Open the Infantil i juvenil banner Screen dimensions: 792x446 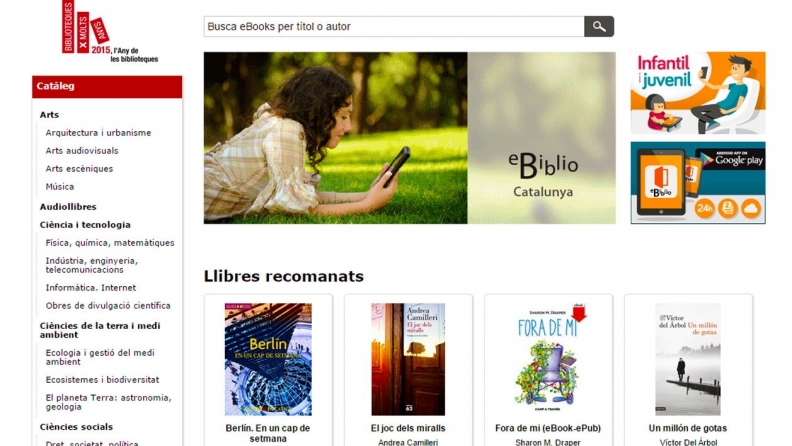pos(698,93)
